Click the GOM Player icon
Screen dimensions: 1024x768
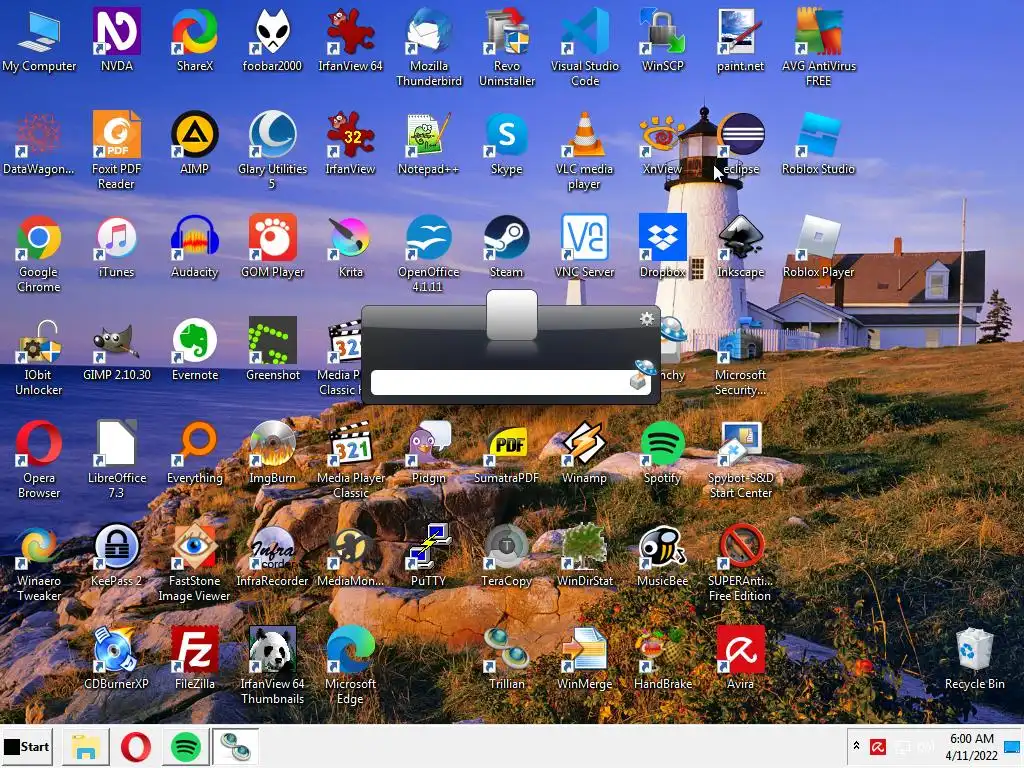[x=272, y=246]
